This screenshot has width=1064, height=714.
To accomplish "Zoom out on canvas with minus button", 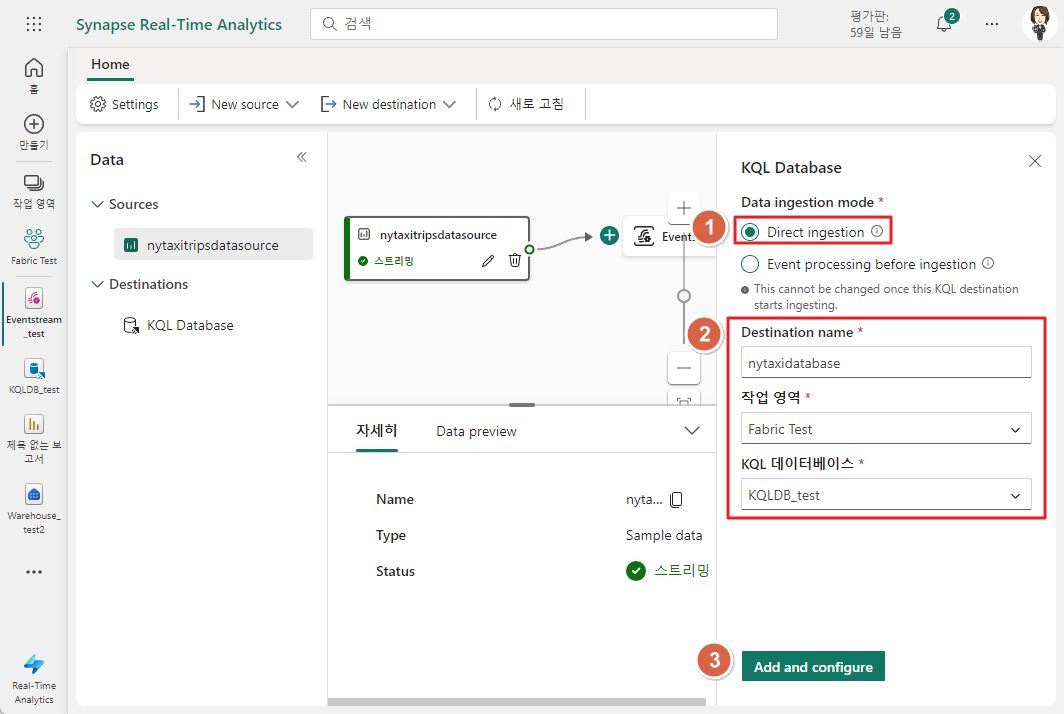I will click(x=684, y=369).
